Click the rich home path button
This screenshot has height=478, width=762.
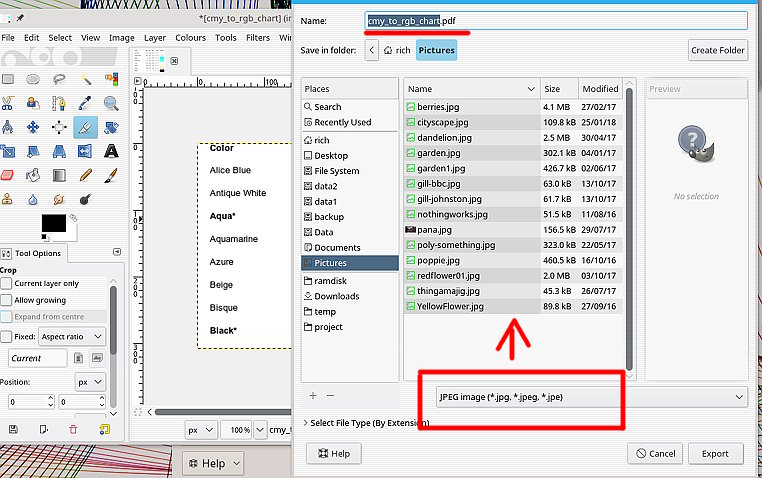(397, 50)
